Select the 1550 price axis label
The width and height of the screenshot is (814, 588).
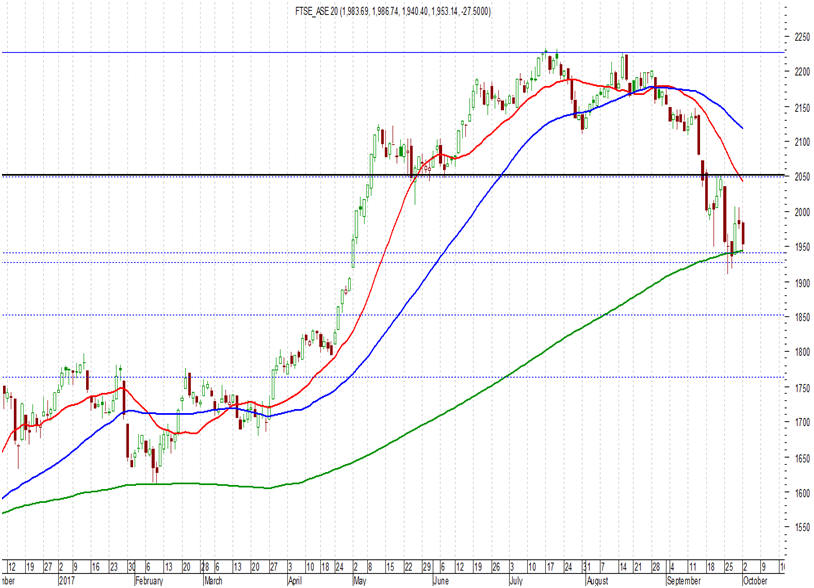pyautogui.click(x=802, y=527)
